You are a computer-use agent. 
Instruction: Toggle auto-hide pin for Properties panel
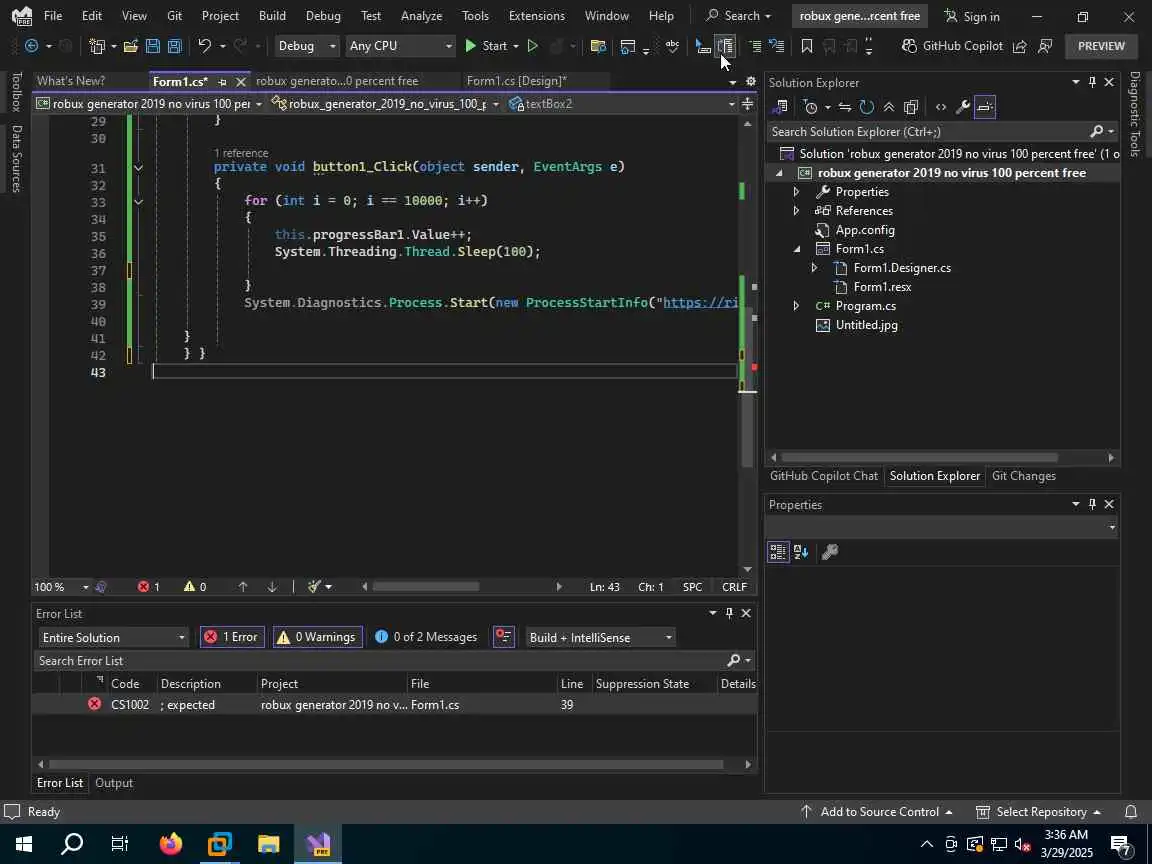point(1092,504)
